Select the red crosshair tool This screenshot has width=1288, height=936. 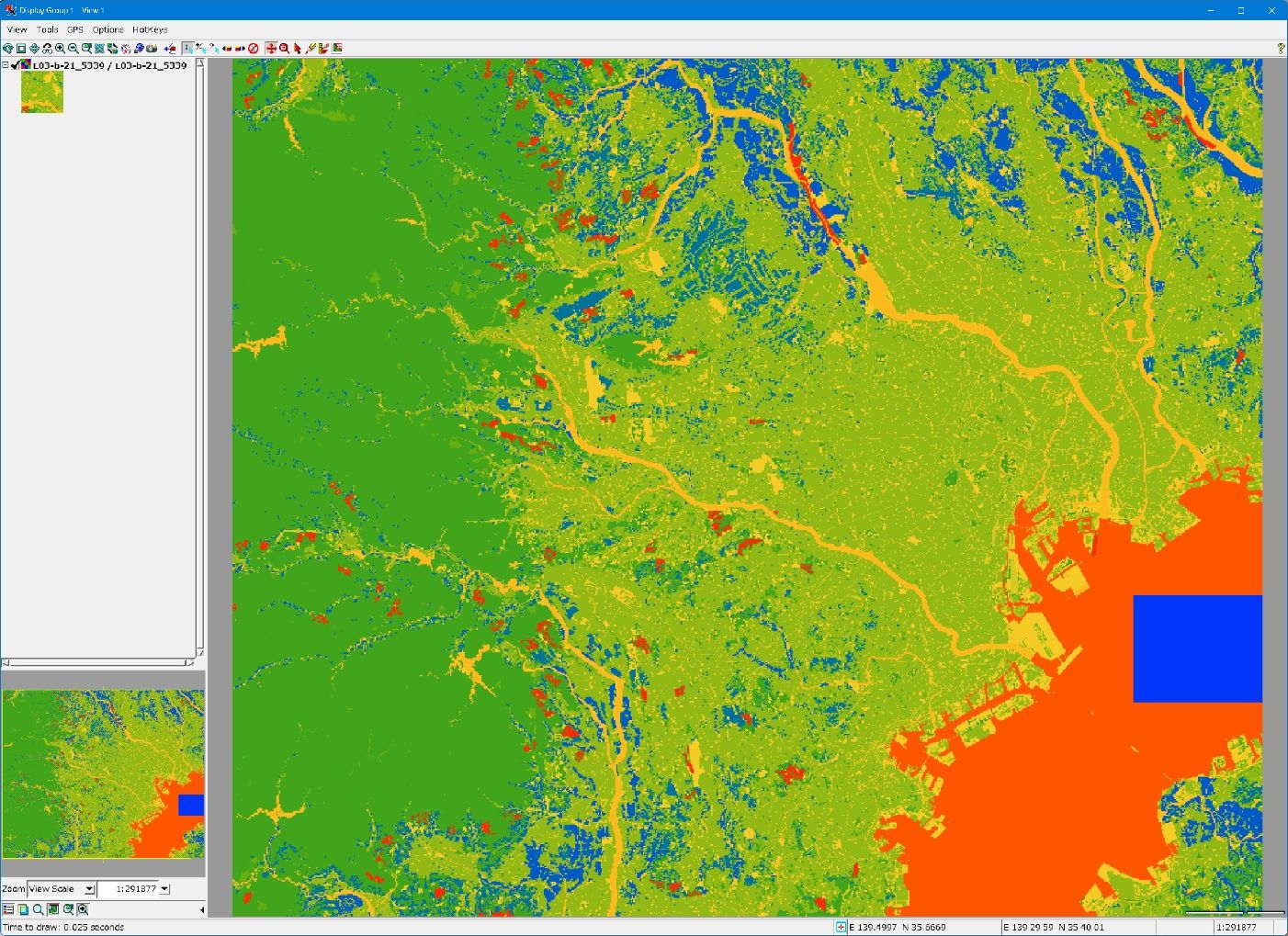click(271, 49)
